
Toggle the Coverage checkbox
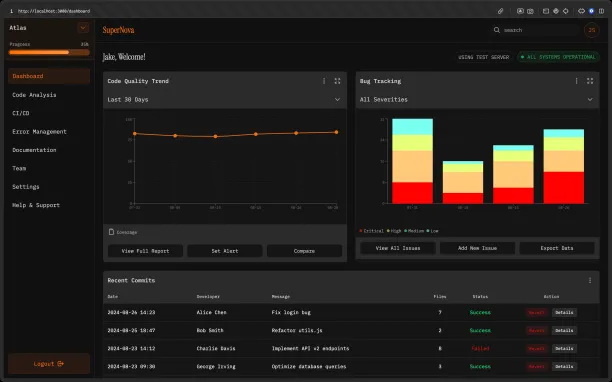click(x=111, y=232)
